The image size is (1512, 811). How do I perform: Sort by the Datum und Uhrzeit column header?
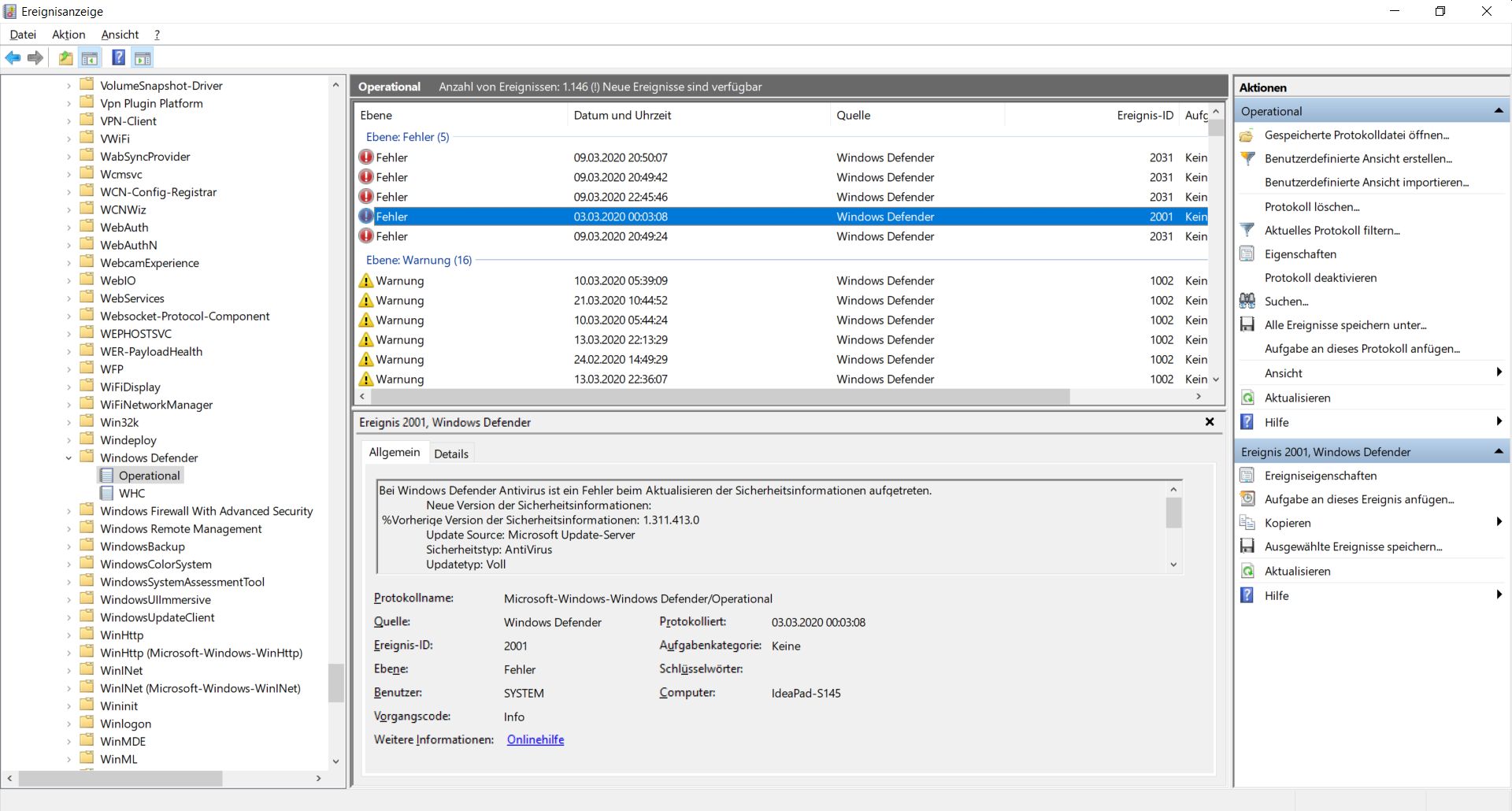[699, 115]
